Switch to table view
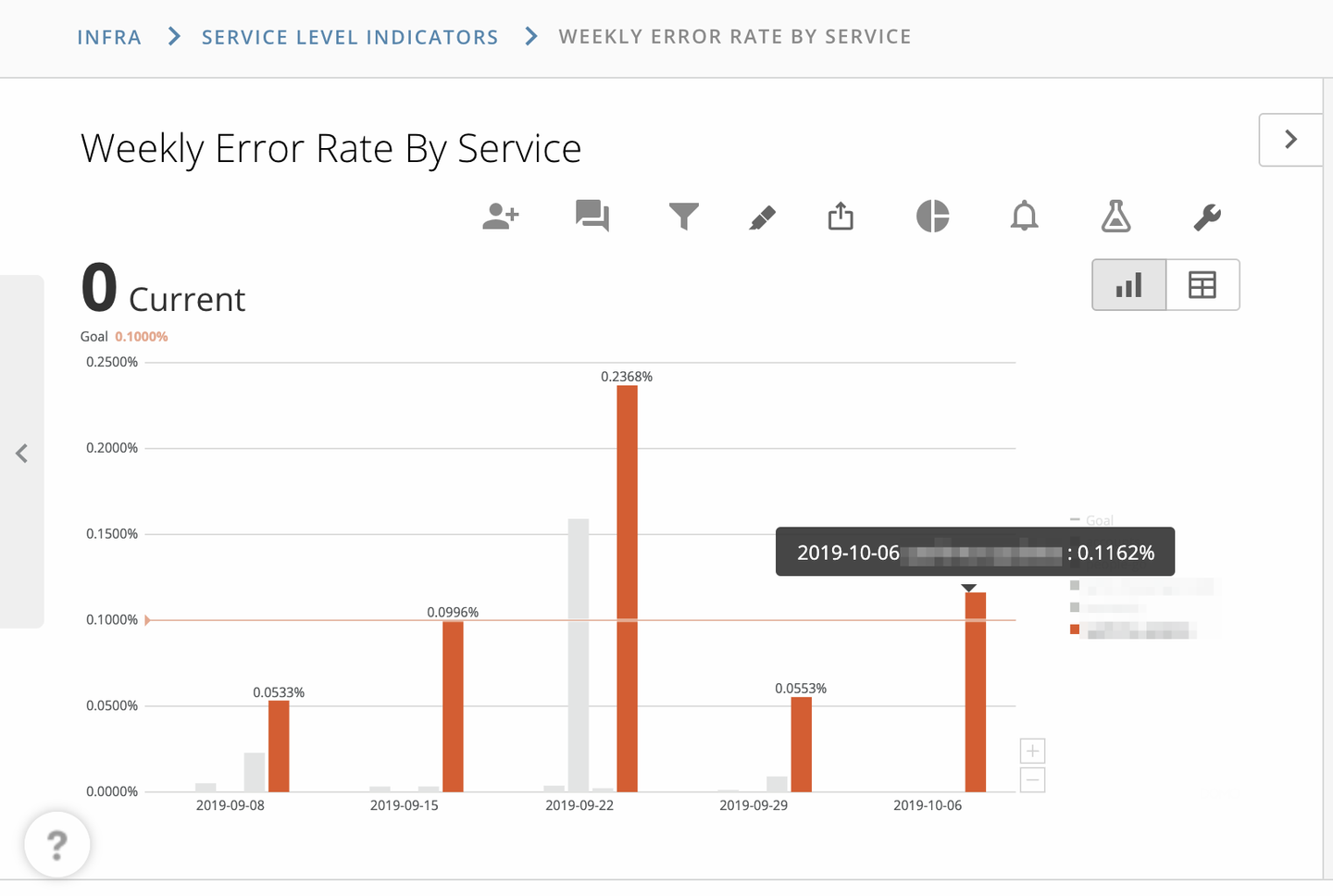This screenshot has height=896, width=1333. (x=1202, y=285)
